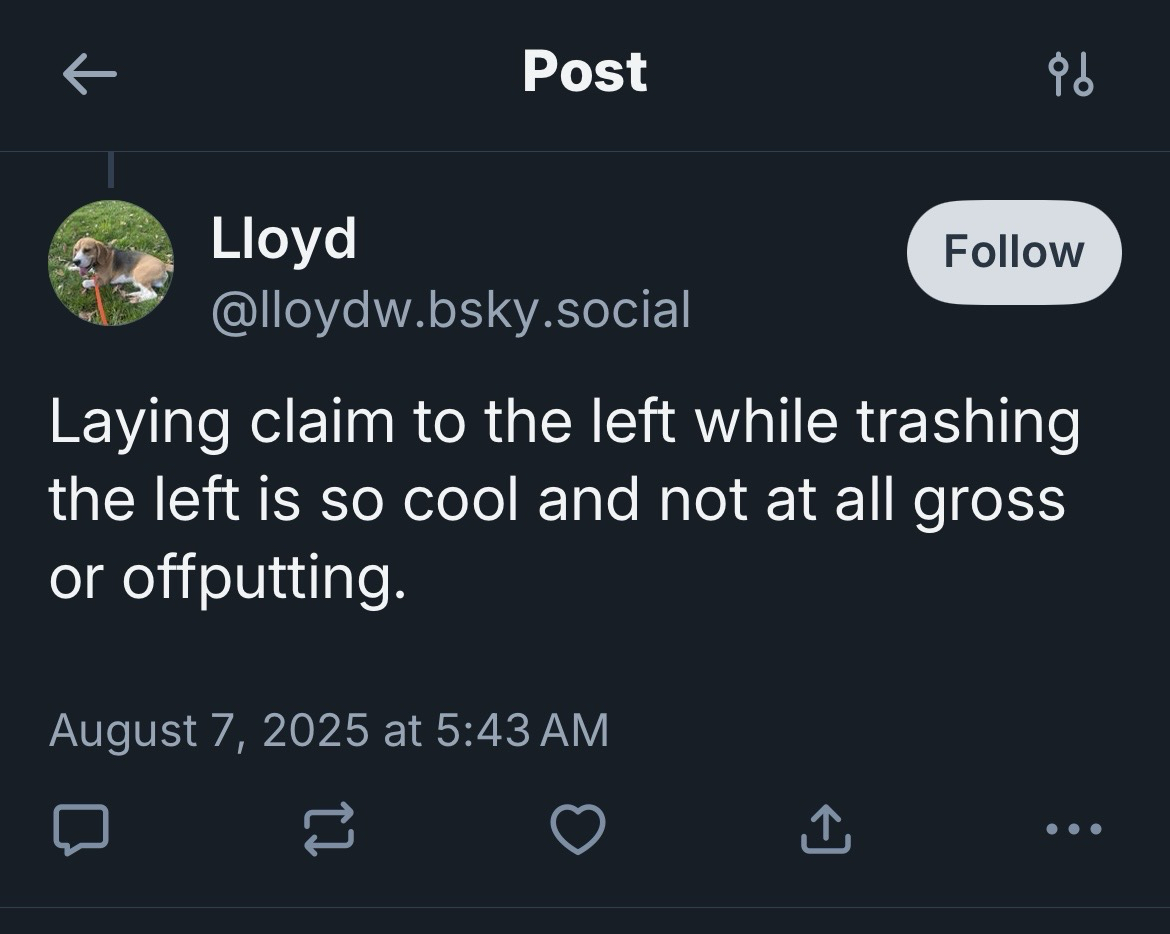Image resolution: width=1170 pixels, height=934 pixels.
Task: Open profile via the display name Lloyd
Action: click(283, 239)
